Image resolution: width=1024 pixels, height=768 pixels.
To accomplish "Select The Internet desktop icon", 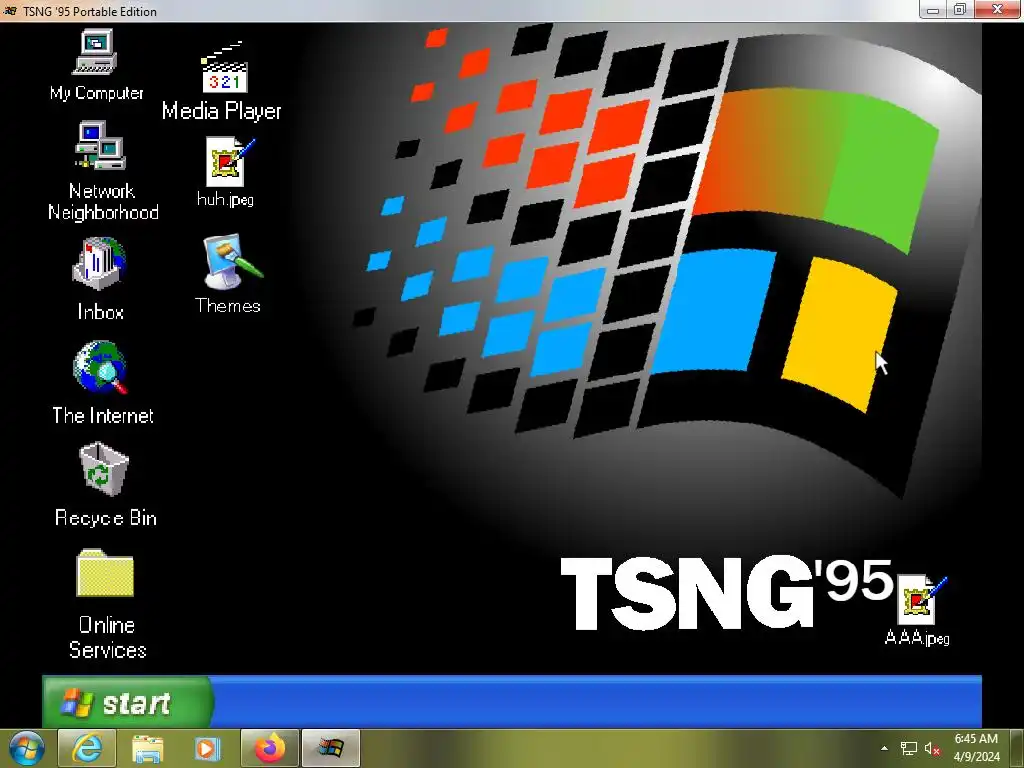I will tap(103, 383).
